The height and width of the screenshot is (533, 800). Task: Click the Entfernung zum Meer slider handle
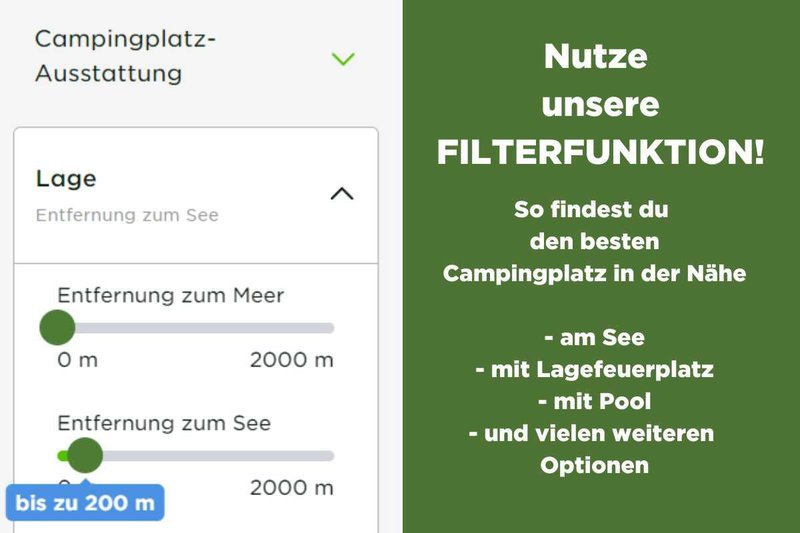57,327
